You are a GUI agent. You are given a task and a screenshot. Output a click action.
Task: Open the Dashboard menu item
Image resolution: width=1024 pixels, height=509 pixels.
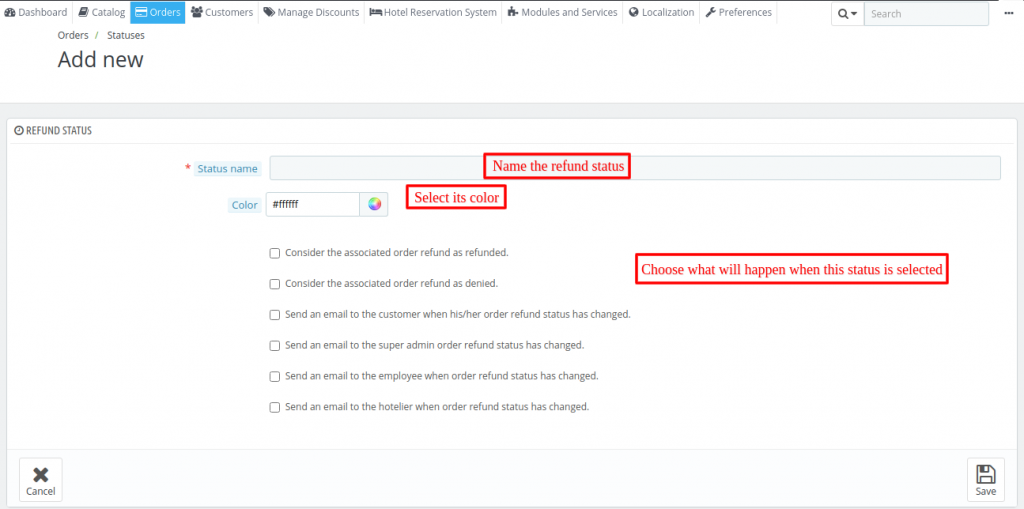(36, 12)
